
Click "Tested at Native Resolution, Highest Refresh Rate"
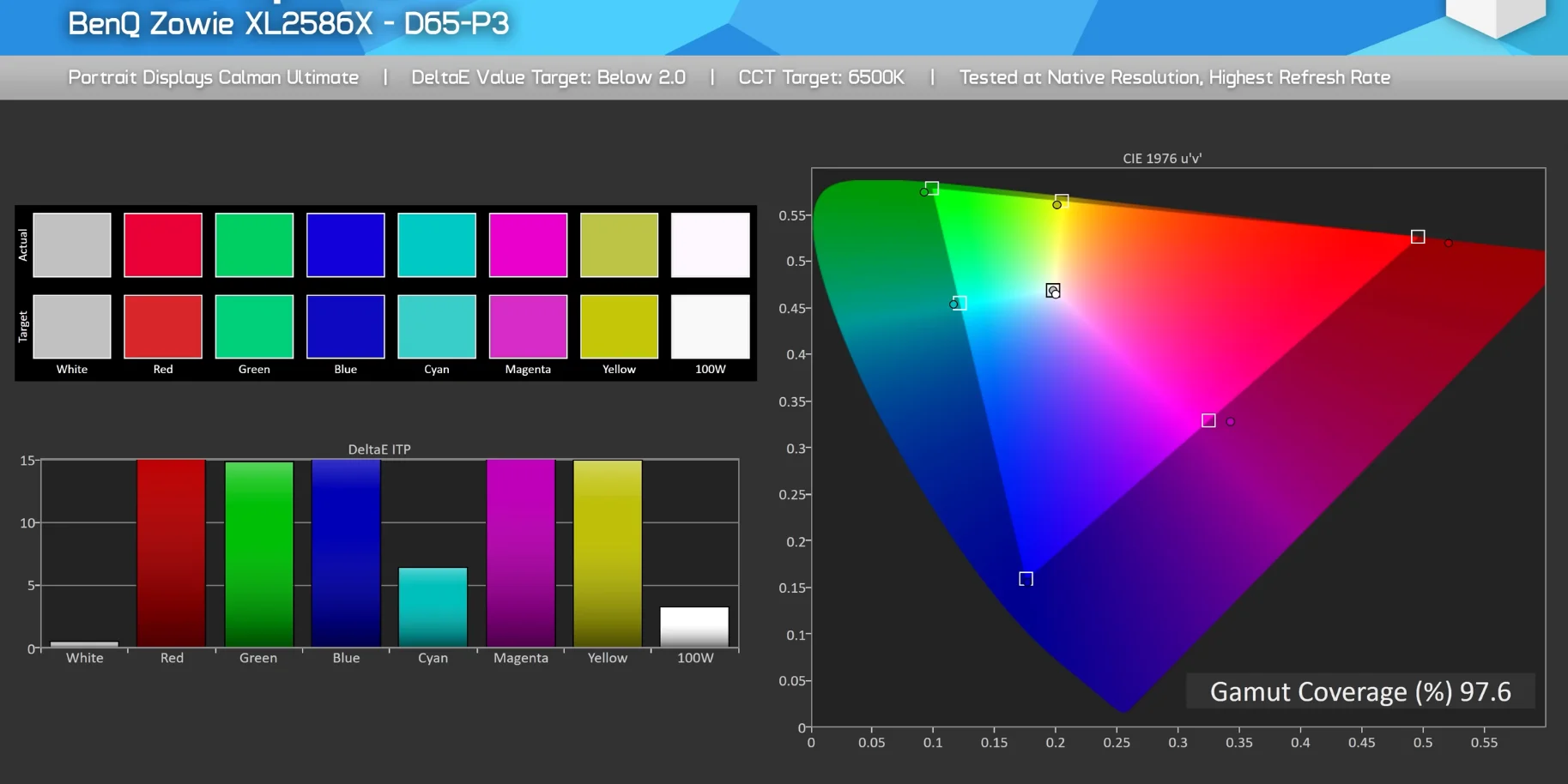point(1175,77)
